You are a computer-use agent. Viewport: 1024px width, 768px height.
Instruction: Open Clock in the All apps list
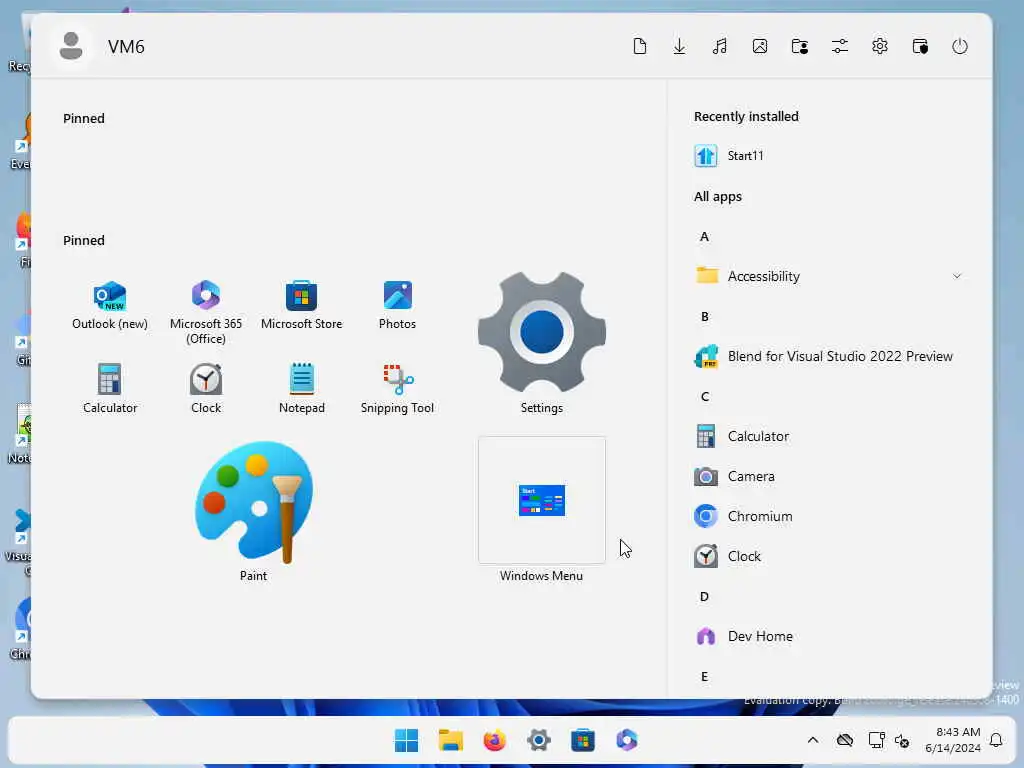pyautogui.click(x=829, y=556)
